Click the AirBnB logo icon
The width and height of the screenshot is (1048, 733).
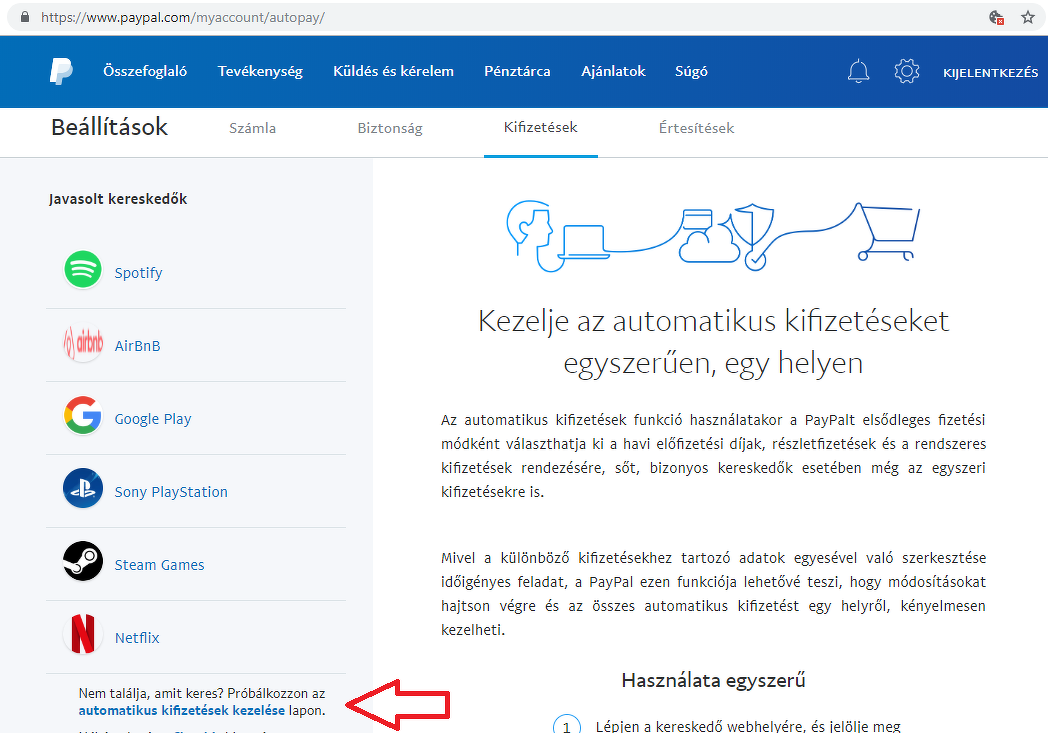(83, 343)
